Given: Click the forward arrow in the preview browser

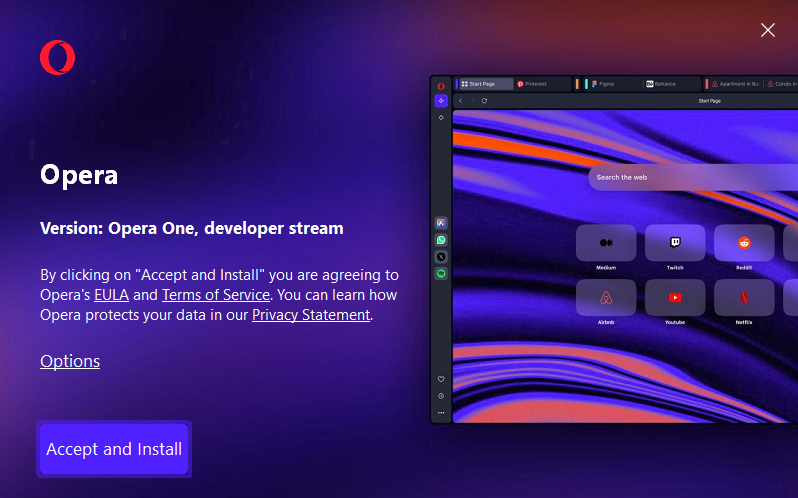Looking at the screenshot, I should 472,101.
